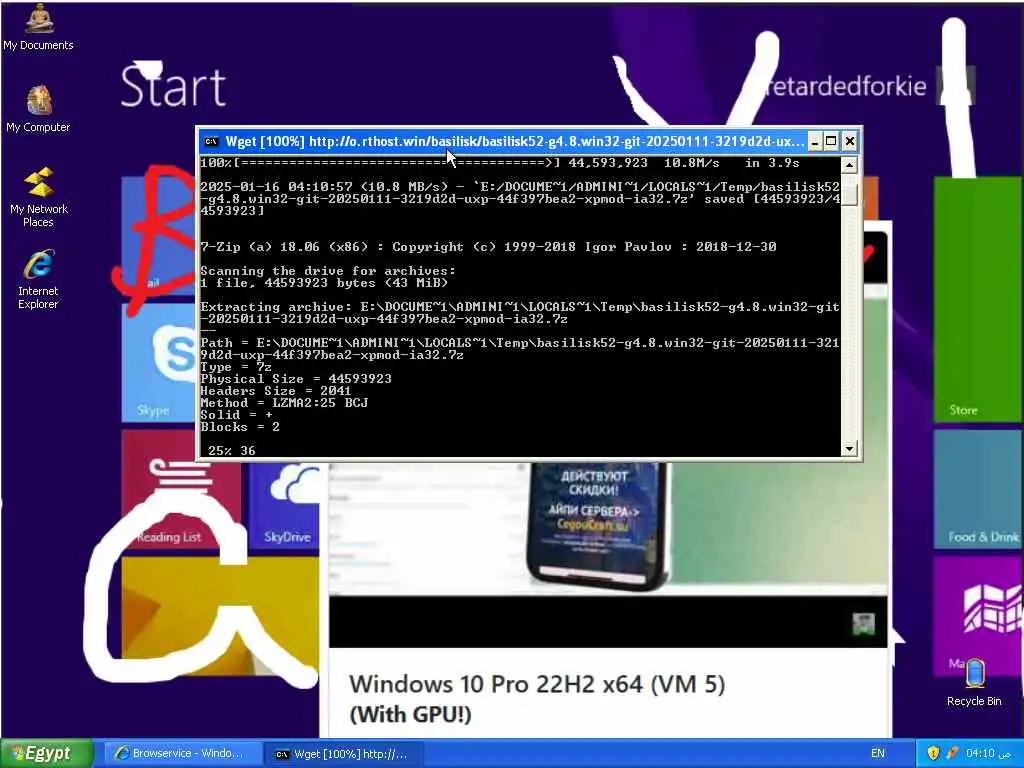
Task: Open the Recycle Bin icon
Action: [974, 682]
